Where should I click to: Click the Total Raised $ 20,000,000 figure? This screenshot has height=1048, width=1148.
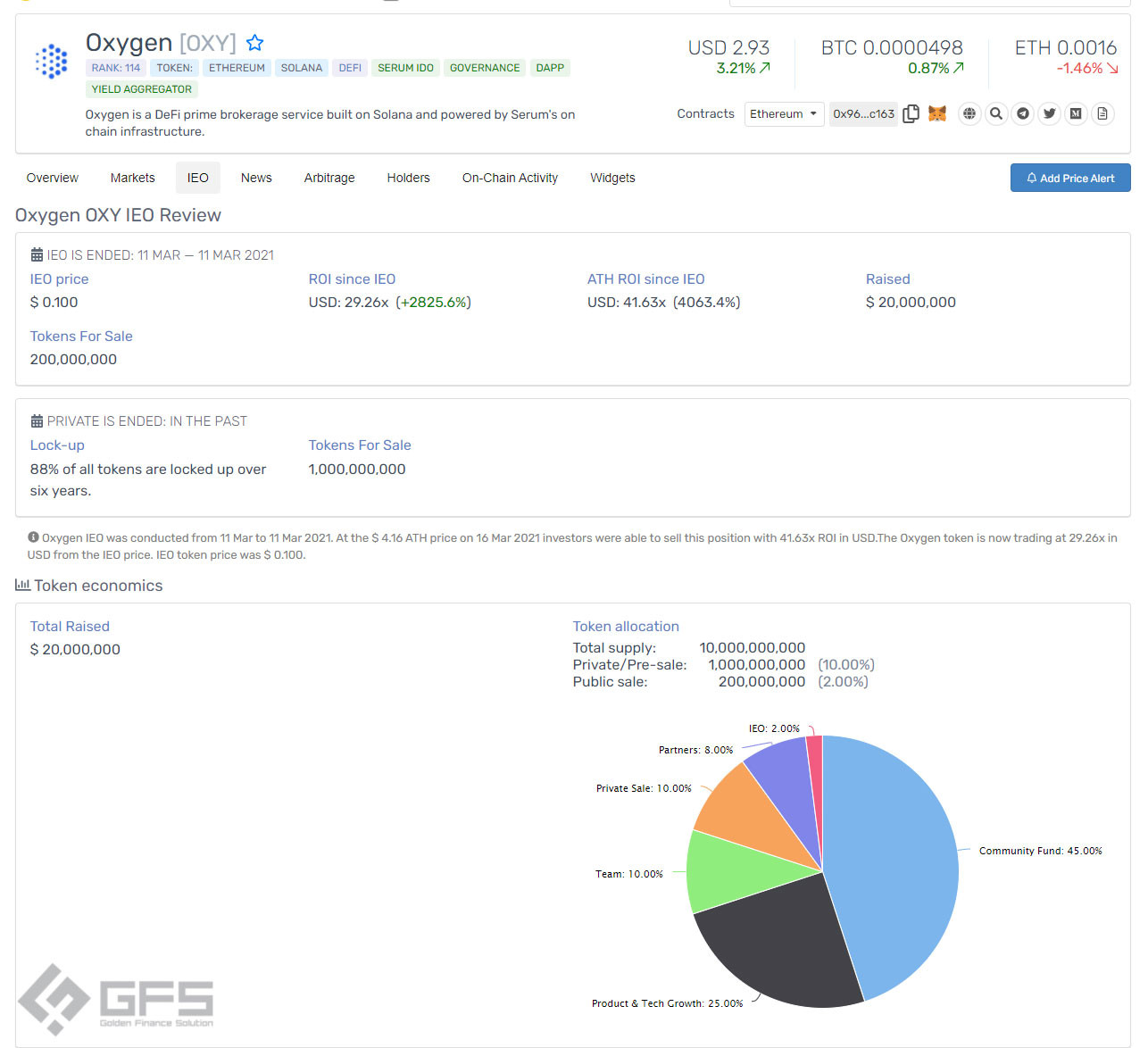click(75, 649)
